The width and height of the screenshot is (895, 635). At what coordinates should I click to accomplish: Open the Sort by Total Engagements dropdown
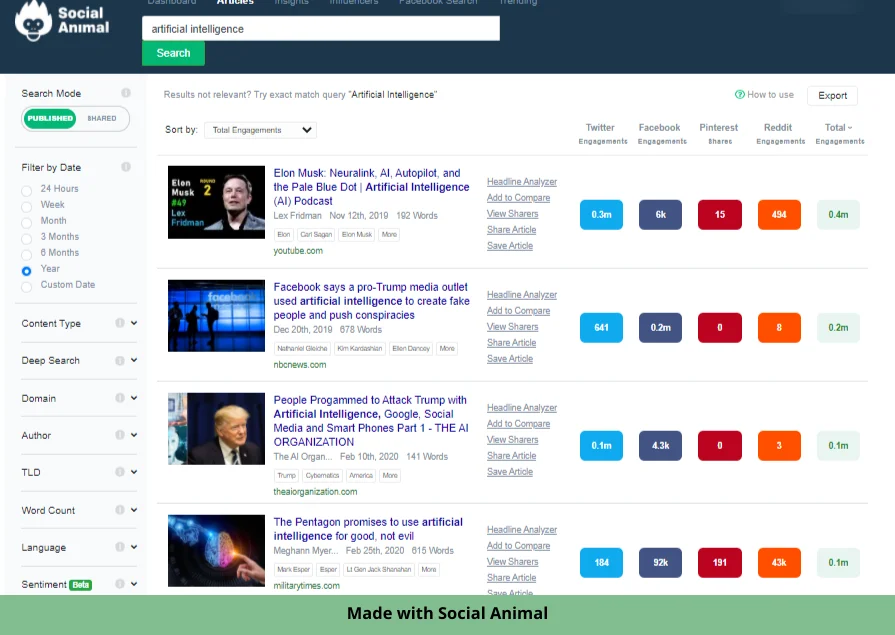coord(260,130)
